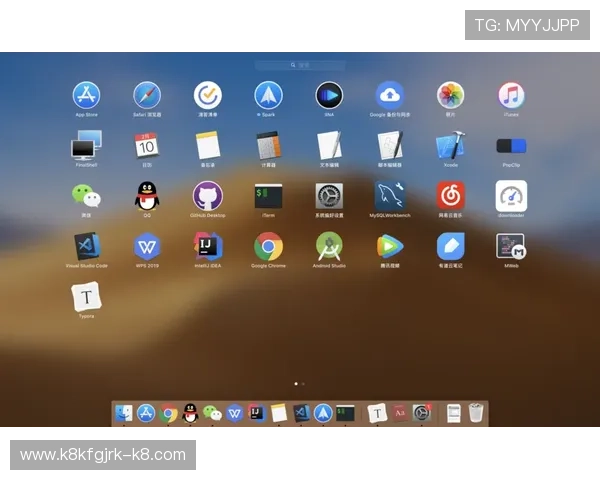The width and height of the screenshot is (600, 480).
Task: Launch iTerm in the Launchpad grid
Action: pos(269,196)
